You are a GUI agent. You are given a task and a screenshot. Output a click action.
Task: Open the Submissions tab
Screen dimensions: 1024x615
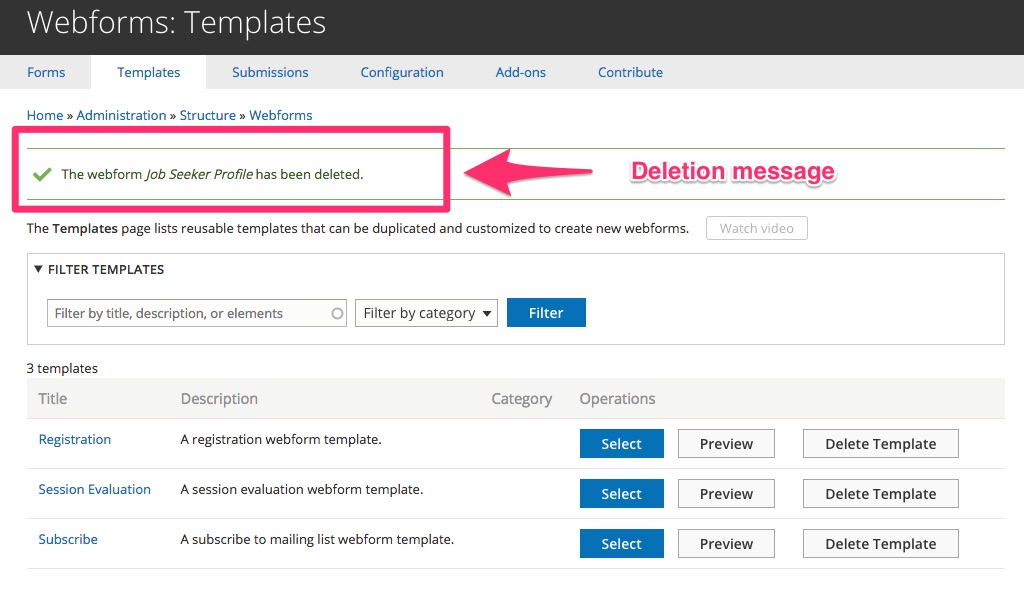pos(270,72)
